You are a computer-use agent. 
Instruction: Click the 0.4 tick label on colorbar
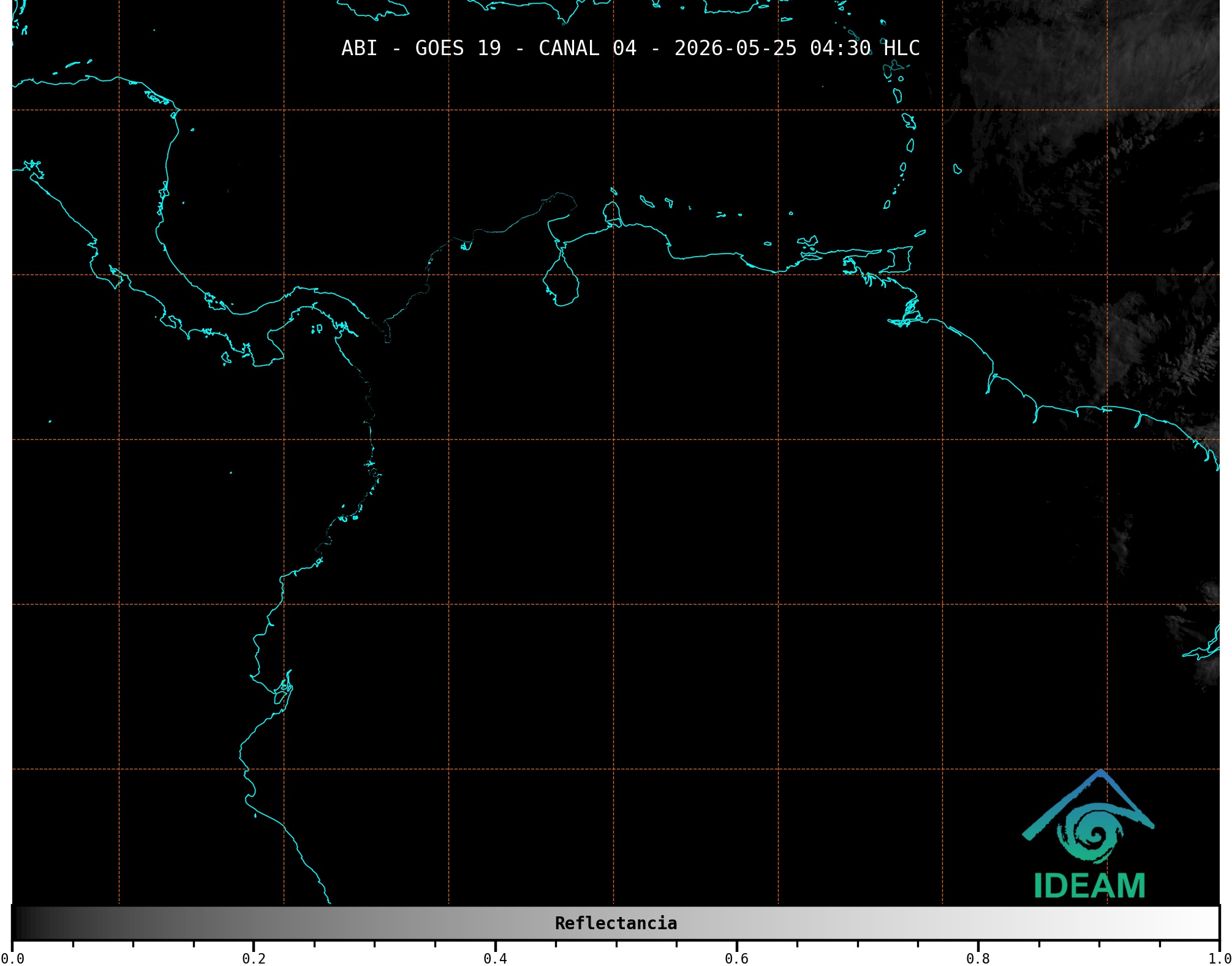click(x=495, y=958)
